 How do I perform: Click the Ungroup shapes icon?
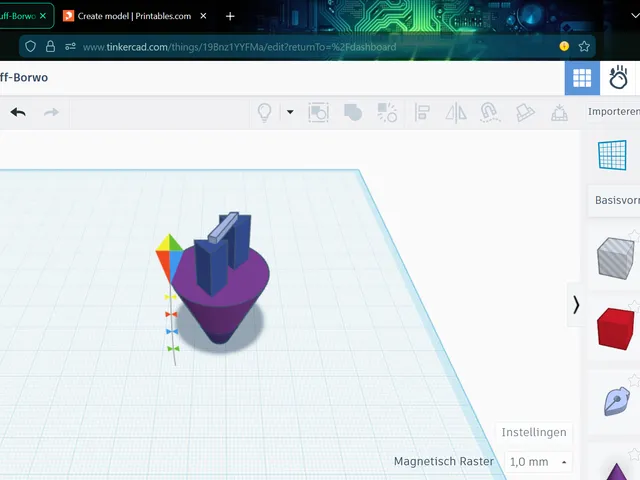(387, 112)
